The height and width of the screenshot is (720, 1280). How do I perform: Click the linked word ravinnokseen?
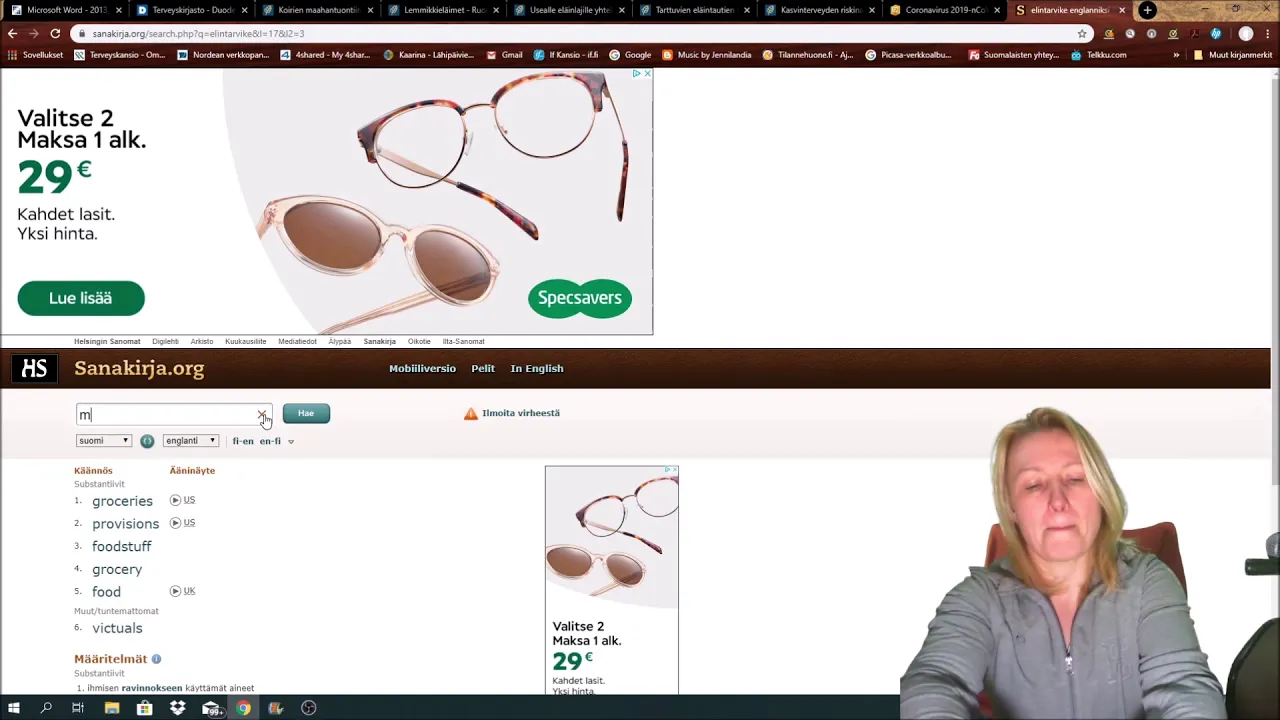coord(152,688)
